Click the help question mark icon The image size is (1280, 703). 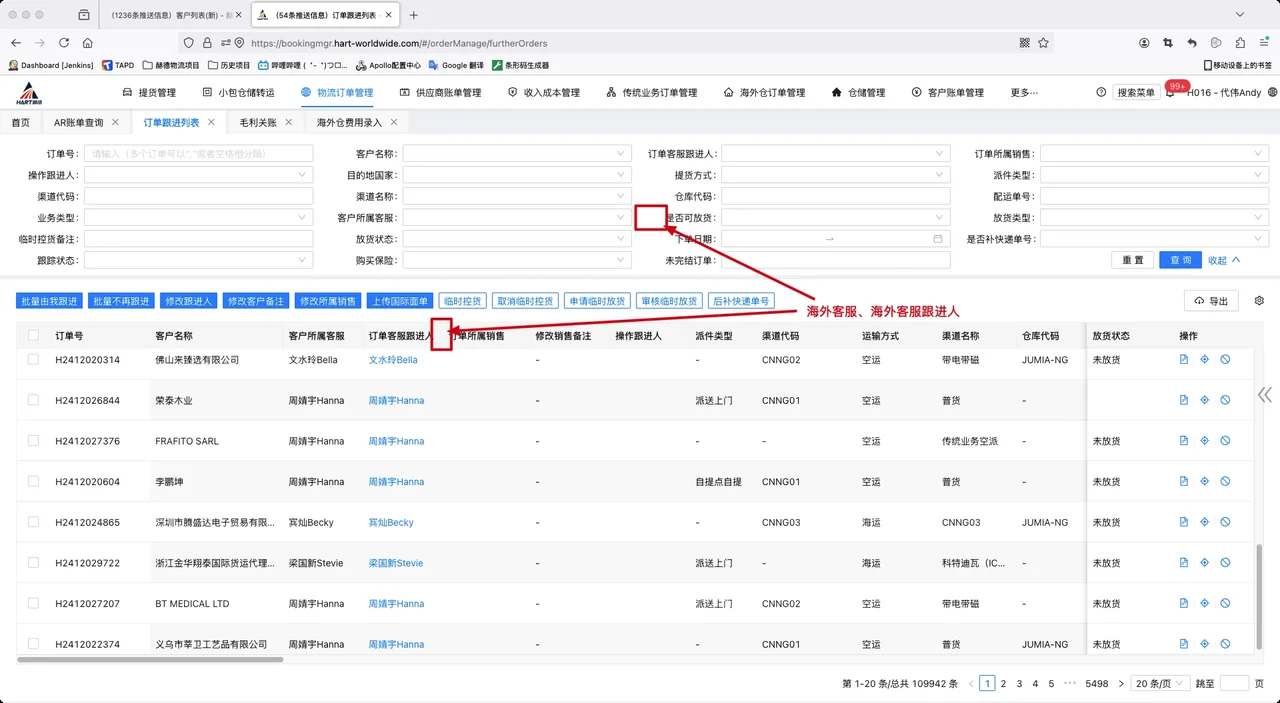[x=1101, y=92]
